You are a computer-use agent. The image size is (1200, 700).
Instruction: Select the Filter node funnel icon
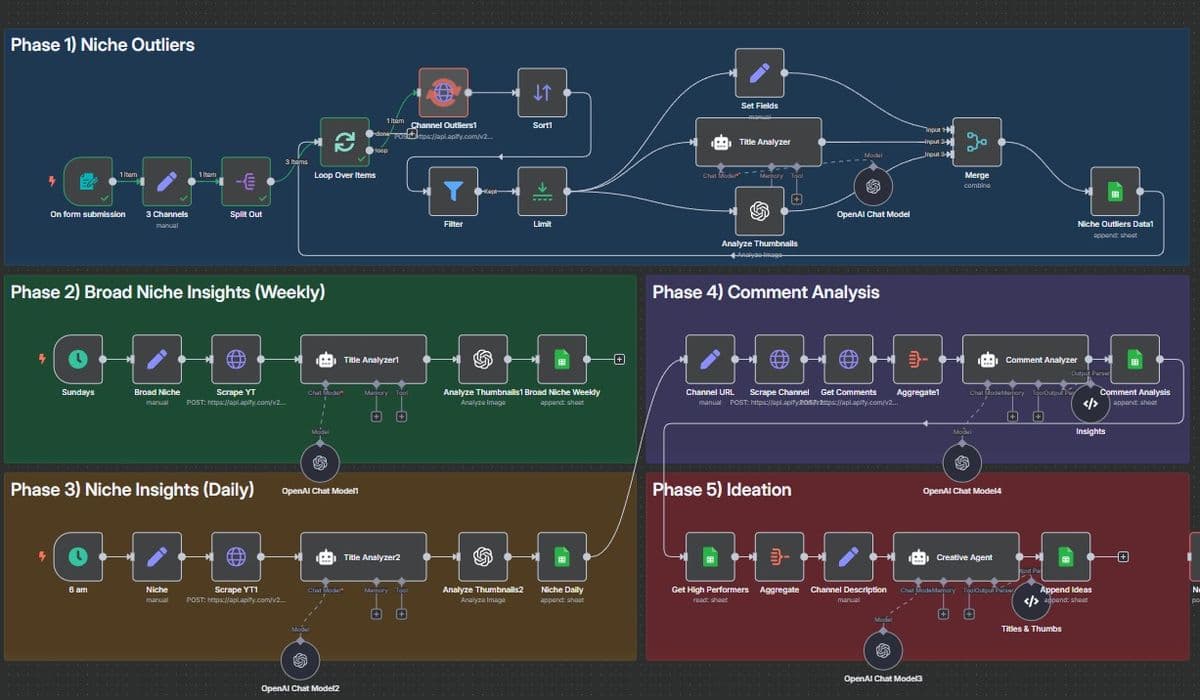(x=453, y=191)
